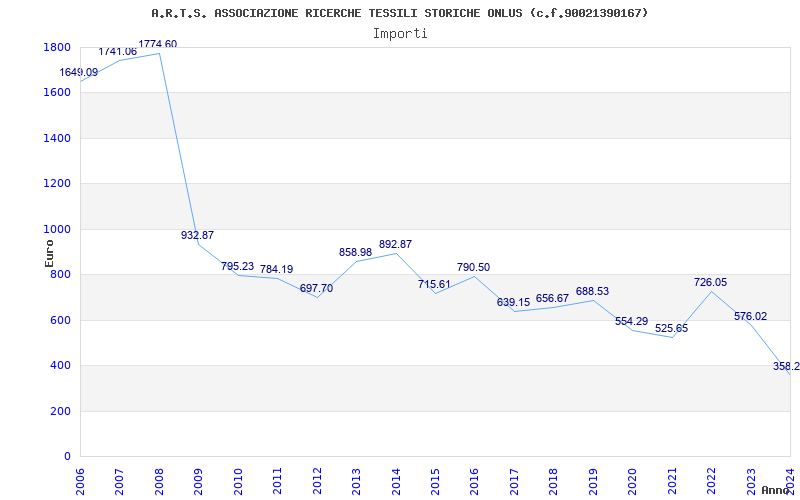Click the 2023 year label

752,482
